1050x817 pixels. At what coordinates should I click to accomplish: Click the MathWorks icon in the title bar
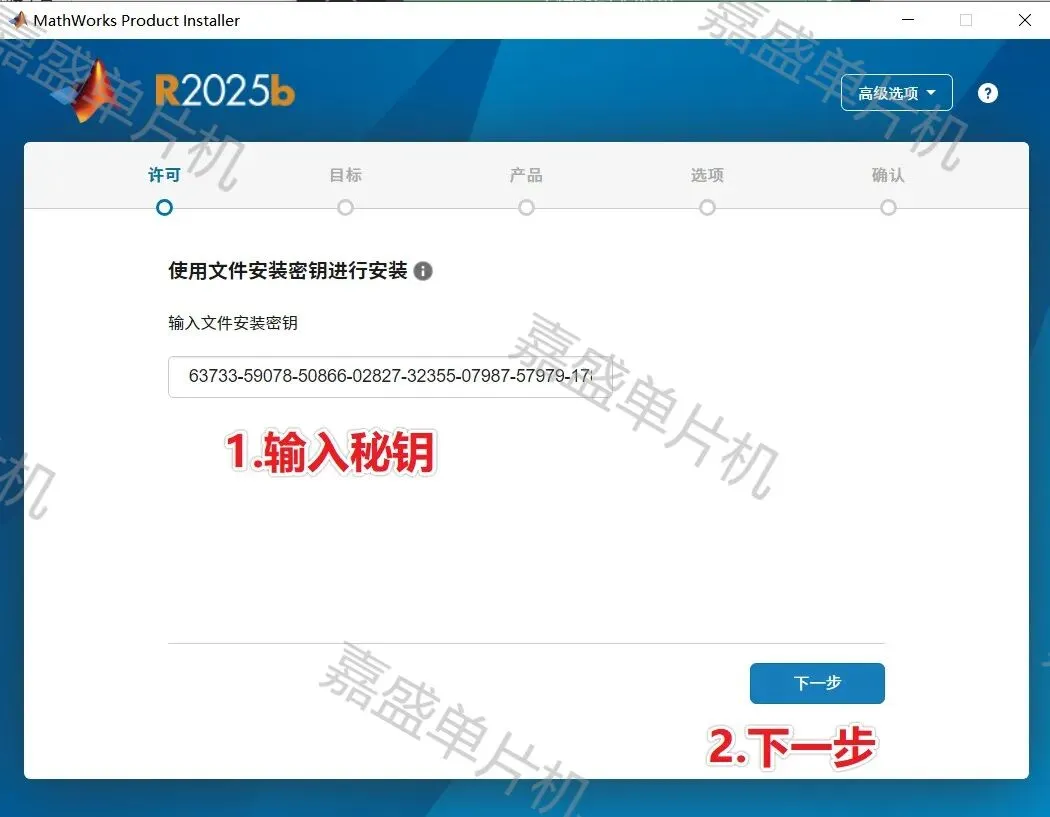click(18, 20)
